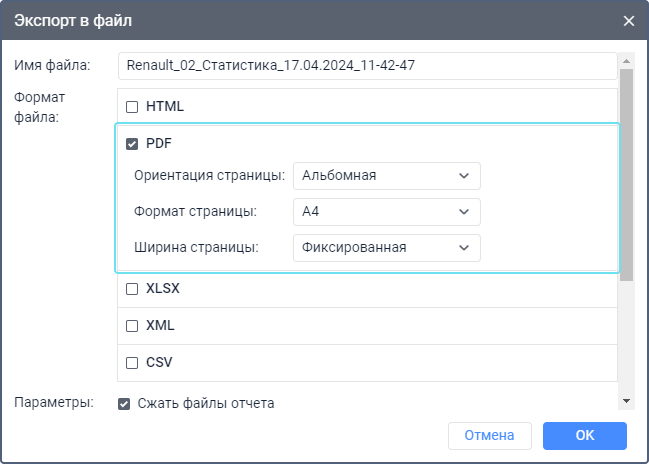Image resolution: width=649 pixels, height=464 pixels.
Task: Click the chevron beside A4 value
Action: click(464, 212)
